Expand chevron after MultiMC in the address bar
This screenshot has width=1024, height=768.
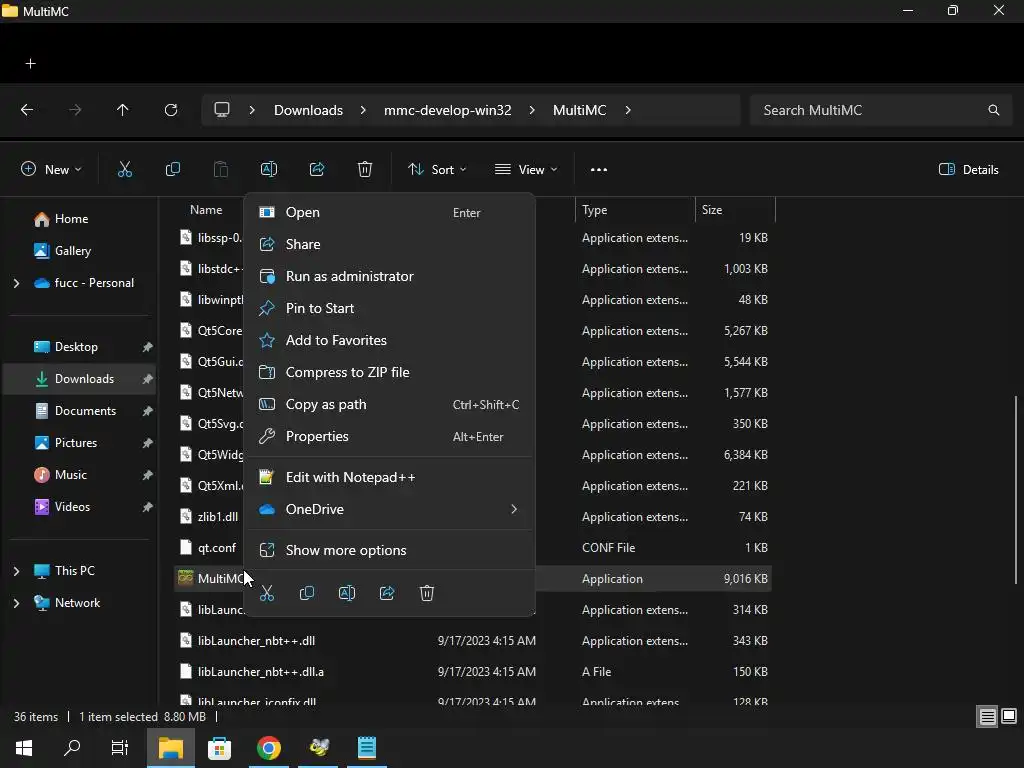(x=628, y=110)
